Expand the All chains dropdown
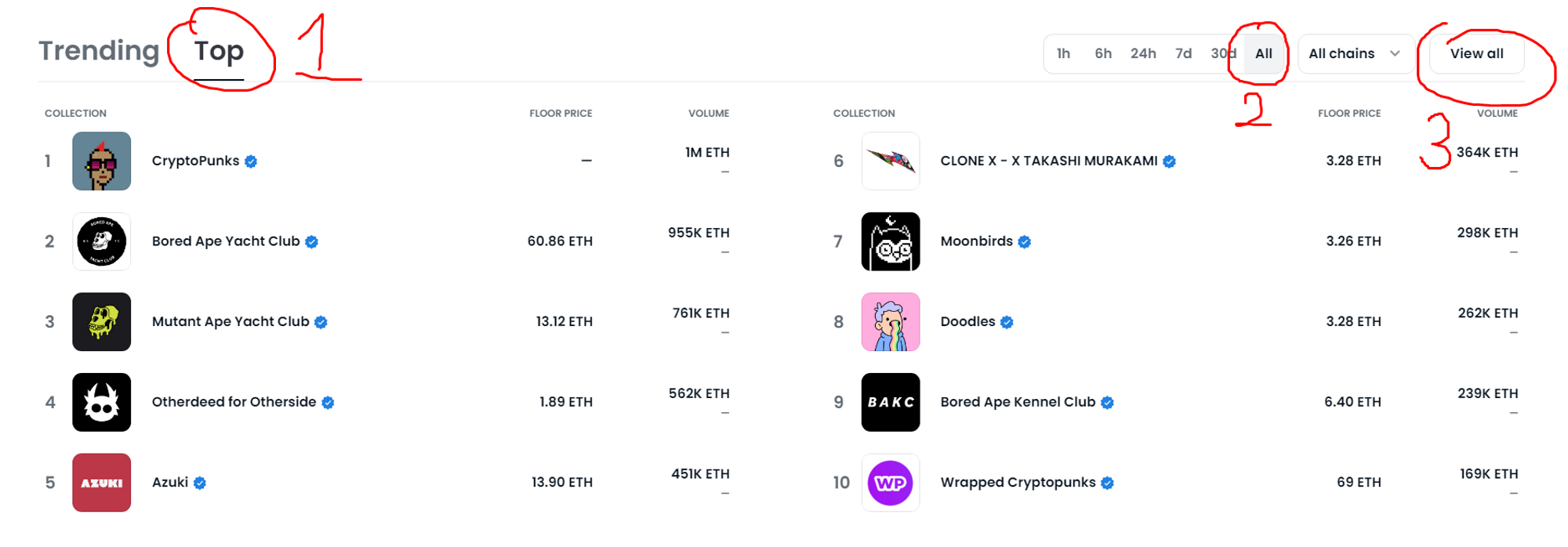The height and width of the screenshot is (547, 1568). 1354,54
